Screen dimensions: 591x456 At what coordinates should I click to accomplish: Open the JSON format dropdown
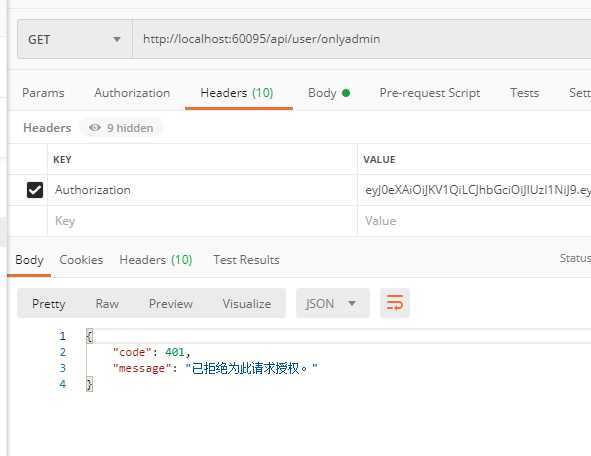click(x=332, y=304)
